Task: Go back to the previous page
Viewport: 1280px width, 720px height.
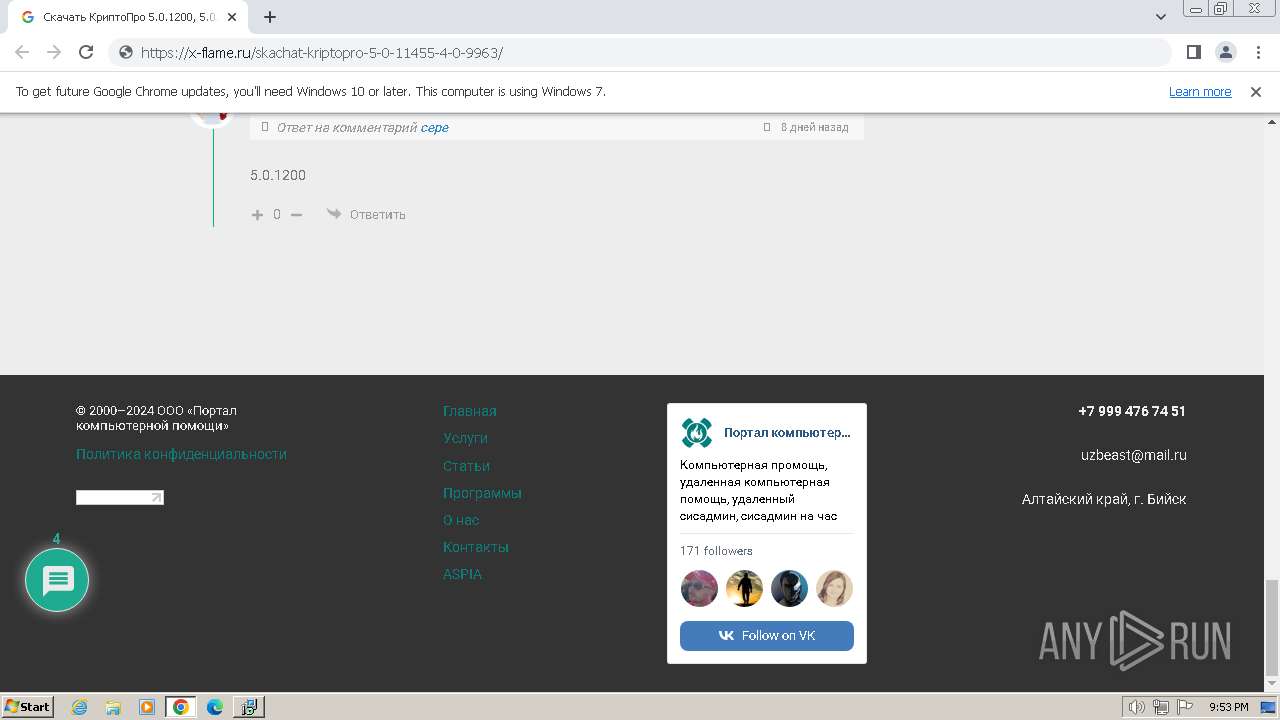Action: [x=22, y=52]
